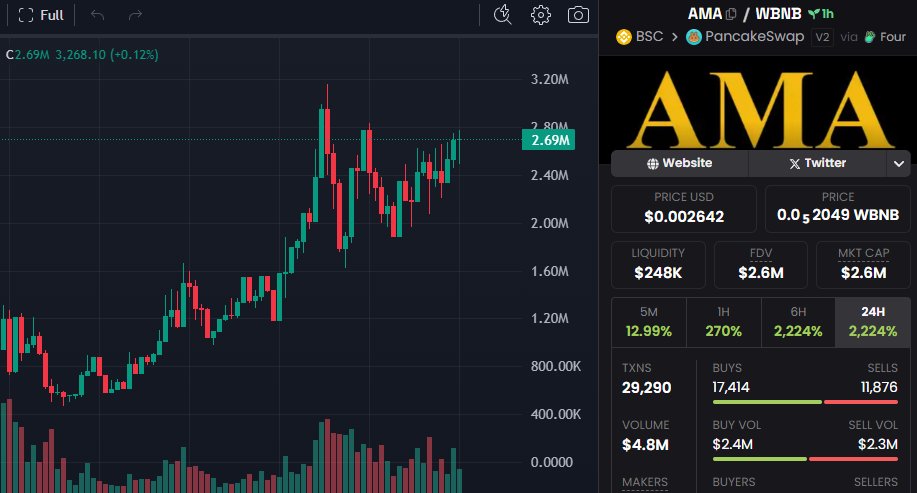Click the BSC chain icon
Image resolution: width=917 pixels, height=493 pixels.
click(623, 37)
